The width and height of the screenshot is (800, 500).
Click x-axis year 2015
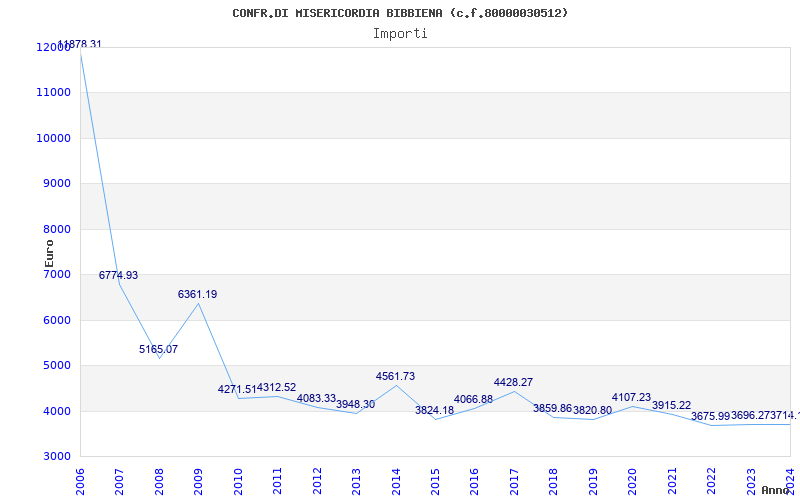pos(435,481)
